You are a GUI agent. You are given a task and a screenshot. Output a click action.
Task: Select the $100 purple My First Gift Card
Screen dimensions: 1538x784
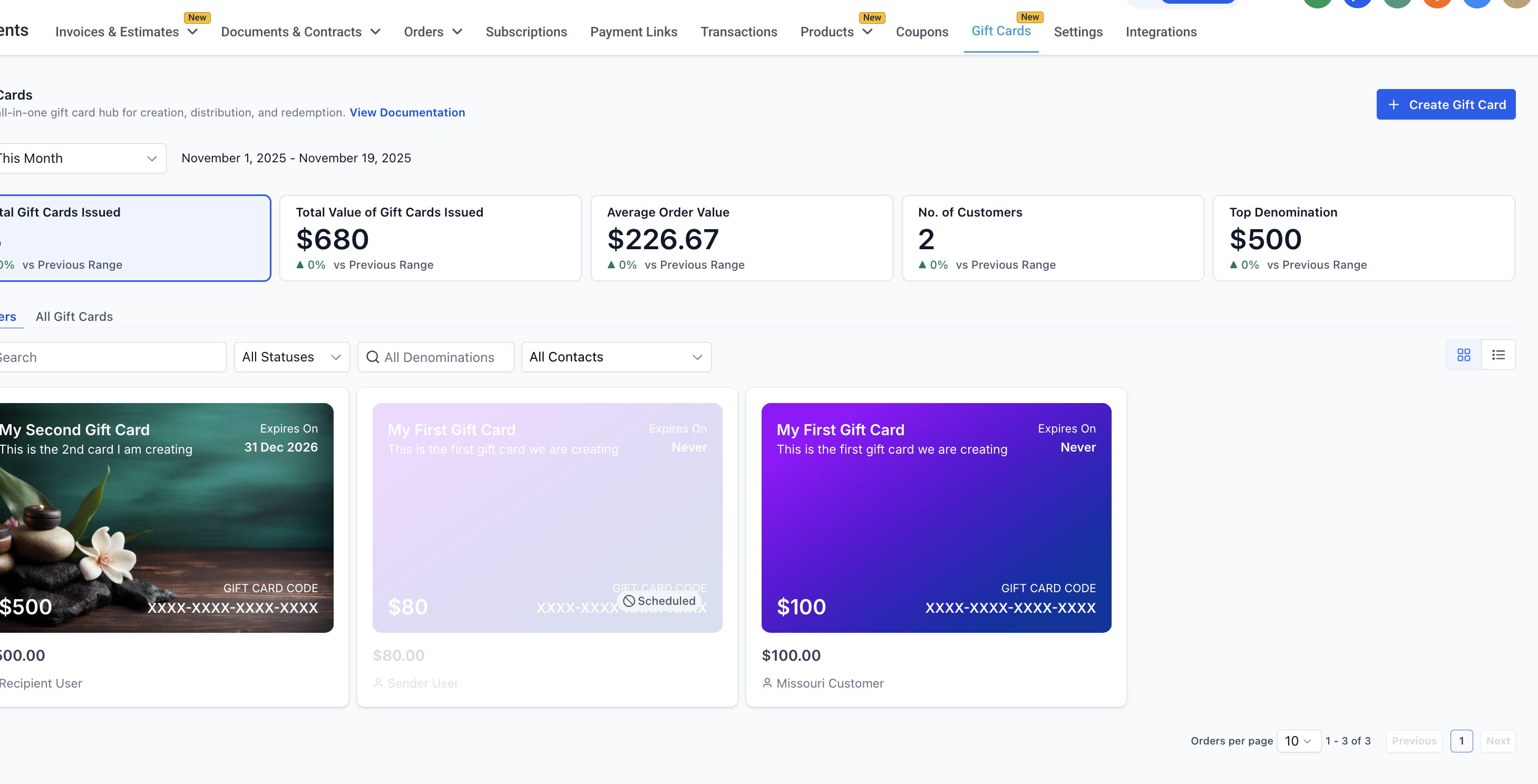coord(936,517)
